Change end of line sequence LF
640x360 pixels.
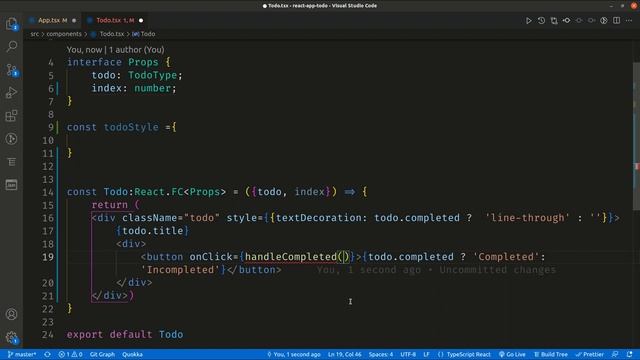(x=426, y=354)
